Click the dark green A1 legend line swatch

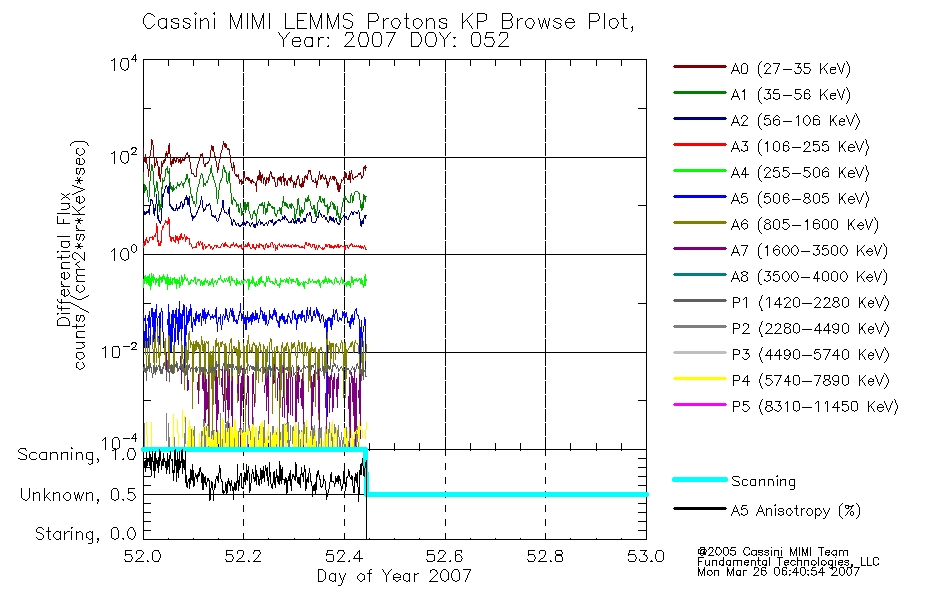[x=699, y=93]
